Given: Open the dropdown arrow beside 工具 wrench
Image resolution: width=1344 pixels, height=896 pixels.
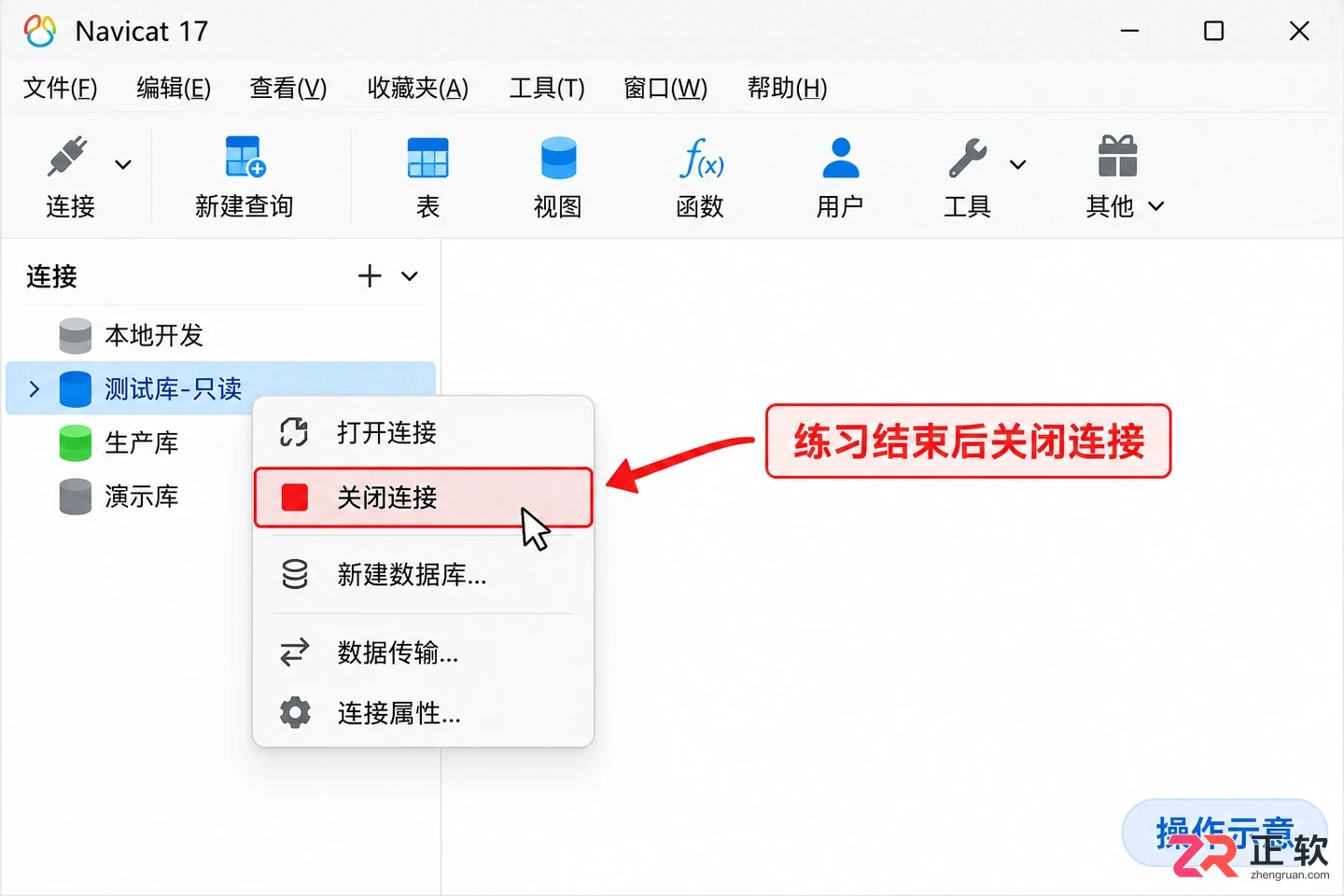Looking at the screenshot, I should [x=1017, y=165].
